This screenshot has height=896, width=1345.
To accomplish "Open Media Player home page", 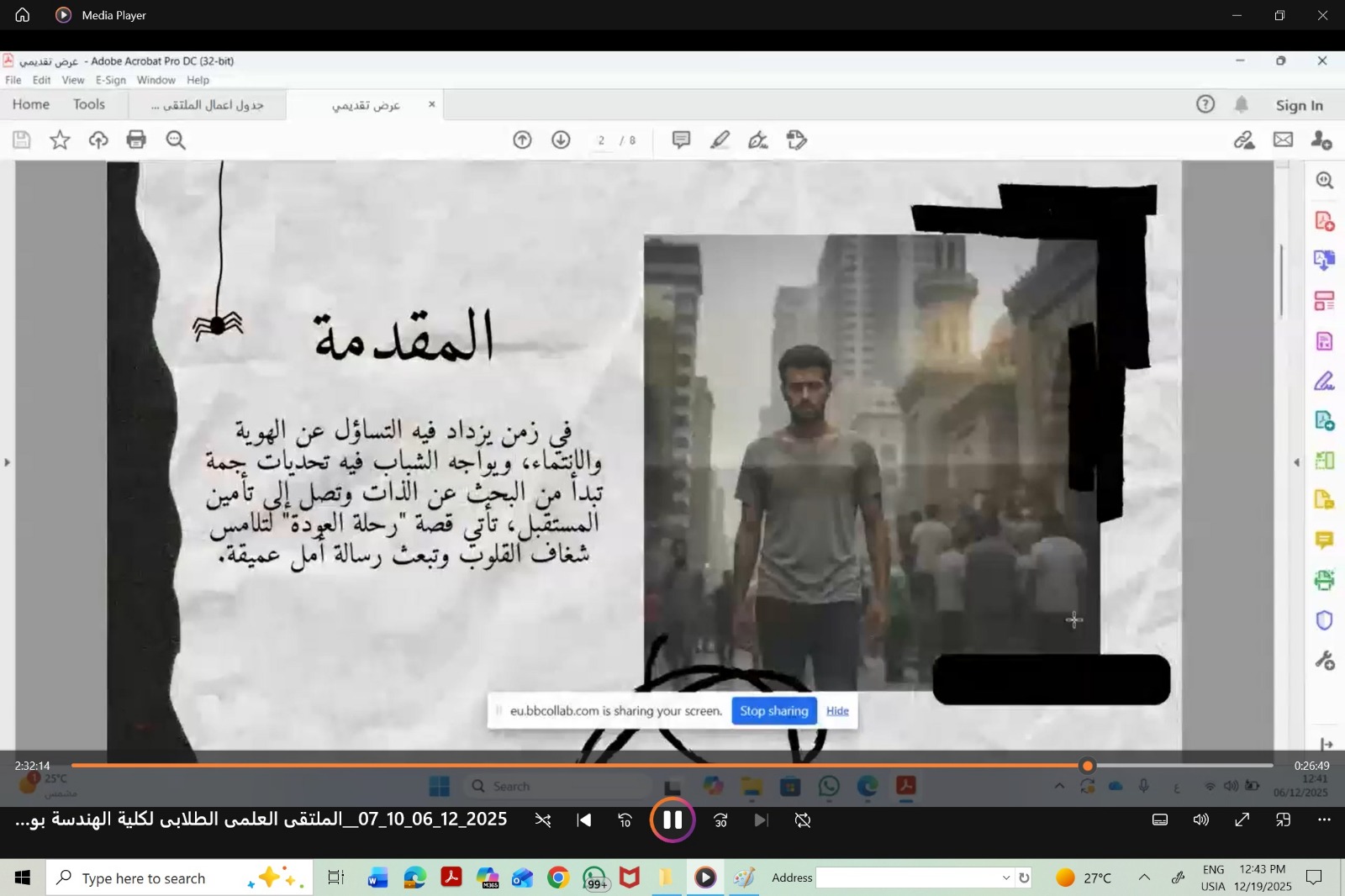I will (x=23, y=15).
